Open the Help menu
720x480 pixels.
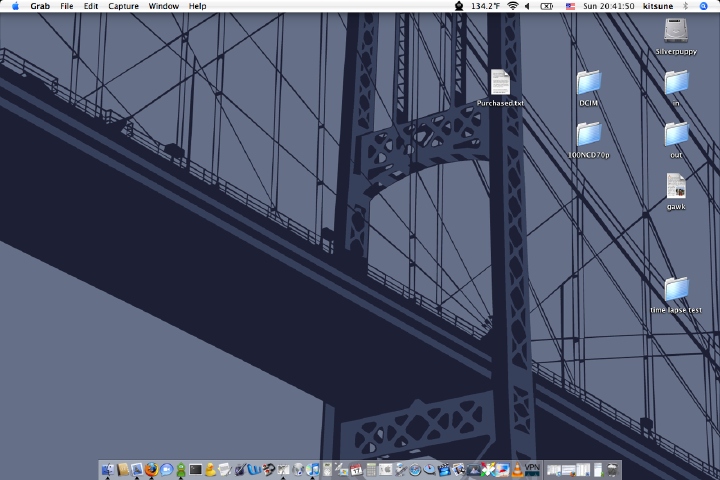[x=197, y=6]
